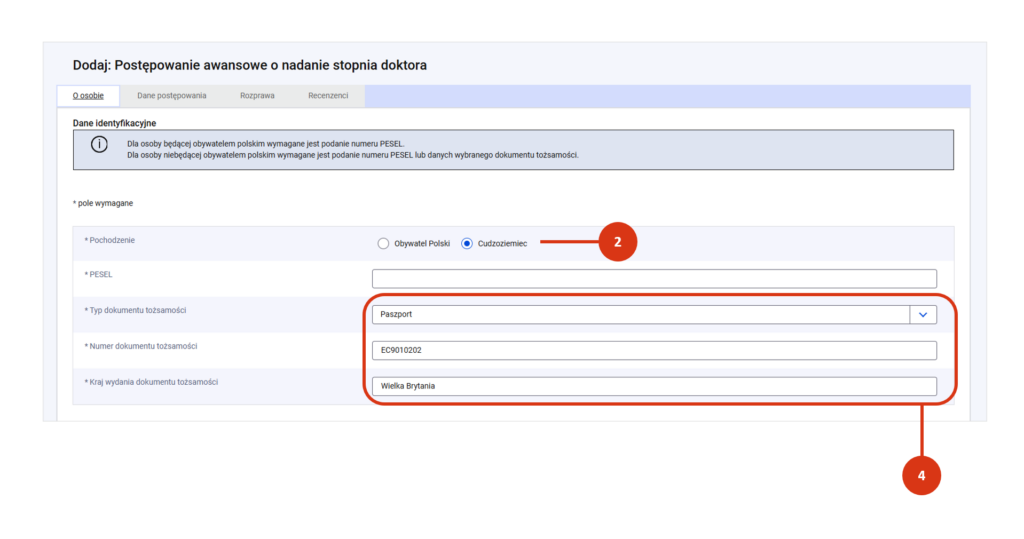
Task: Focus the empty PESEL input field
Action: tap(654, 278)
